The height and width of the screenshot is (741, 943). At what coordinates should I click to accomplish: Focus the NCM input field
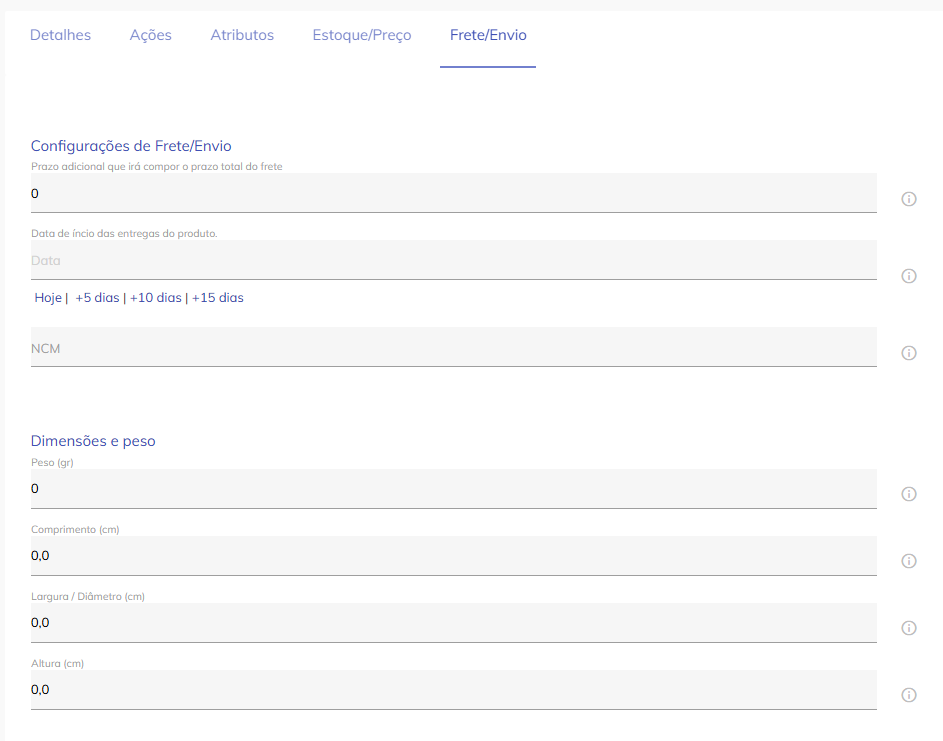pos(453,347)
